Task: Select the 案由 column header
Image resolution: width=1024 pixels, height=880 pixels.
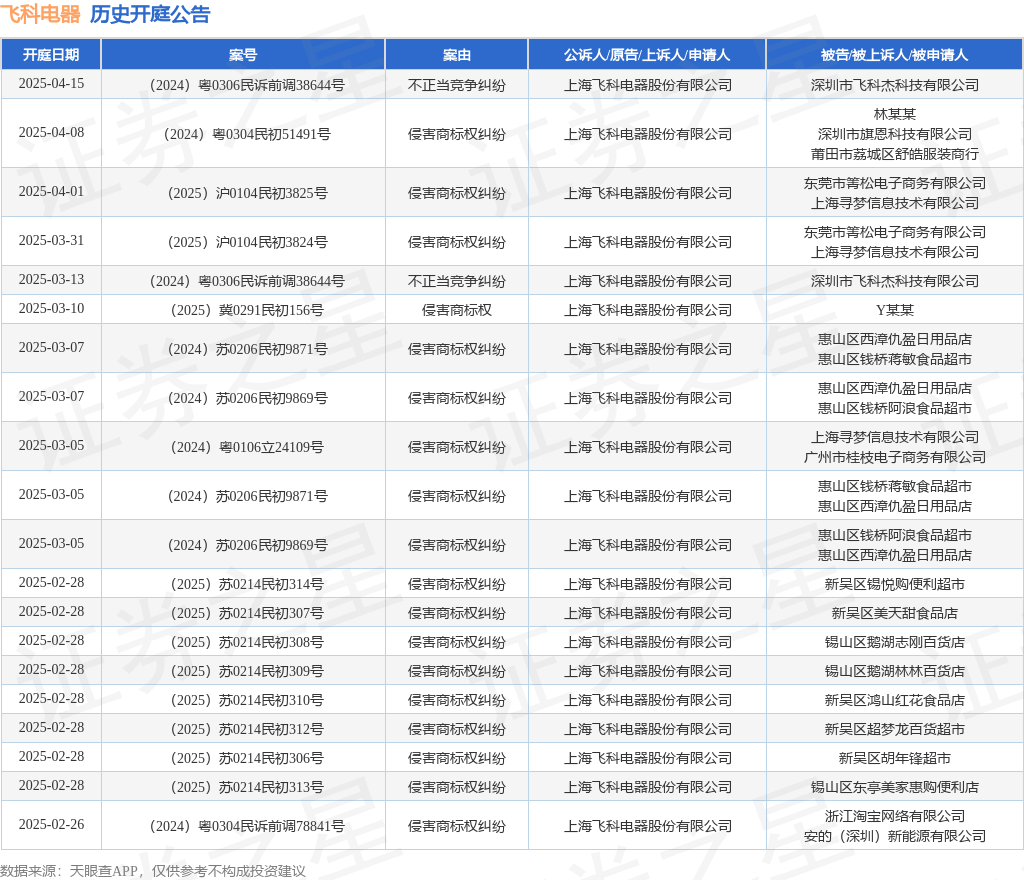Action: tap(456, 55)
